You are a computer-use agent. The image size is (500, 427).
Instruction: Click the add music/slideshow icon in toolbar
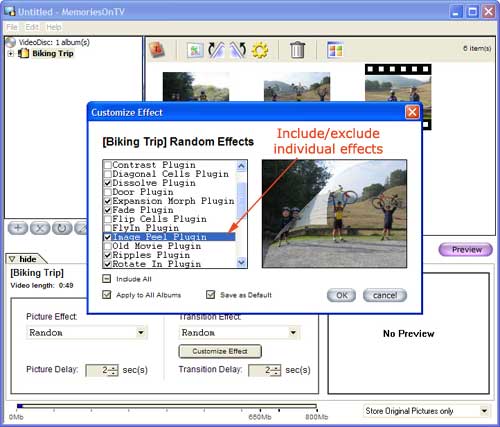157,50
